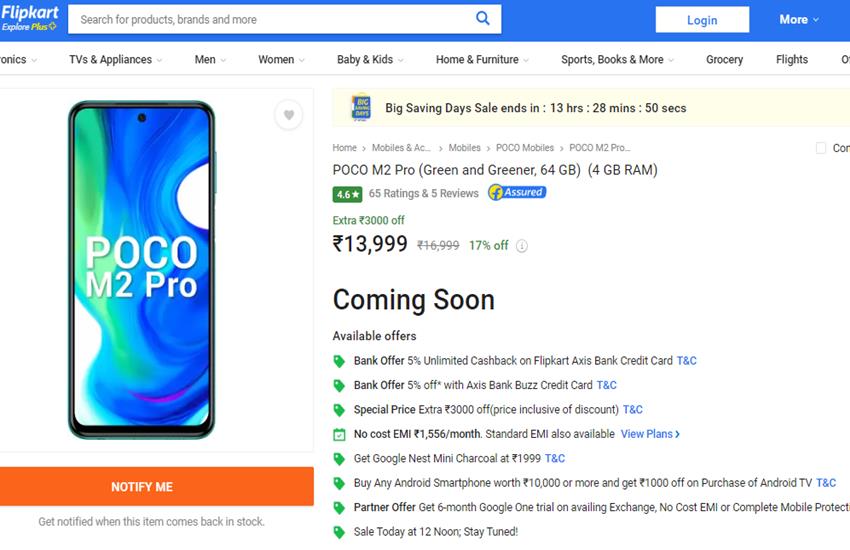Image resolution: width=850 pixels, height=550 pixels.
Task: Click the ₹13,999 price
Action: pyautogui.click(x=370, y=244)
